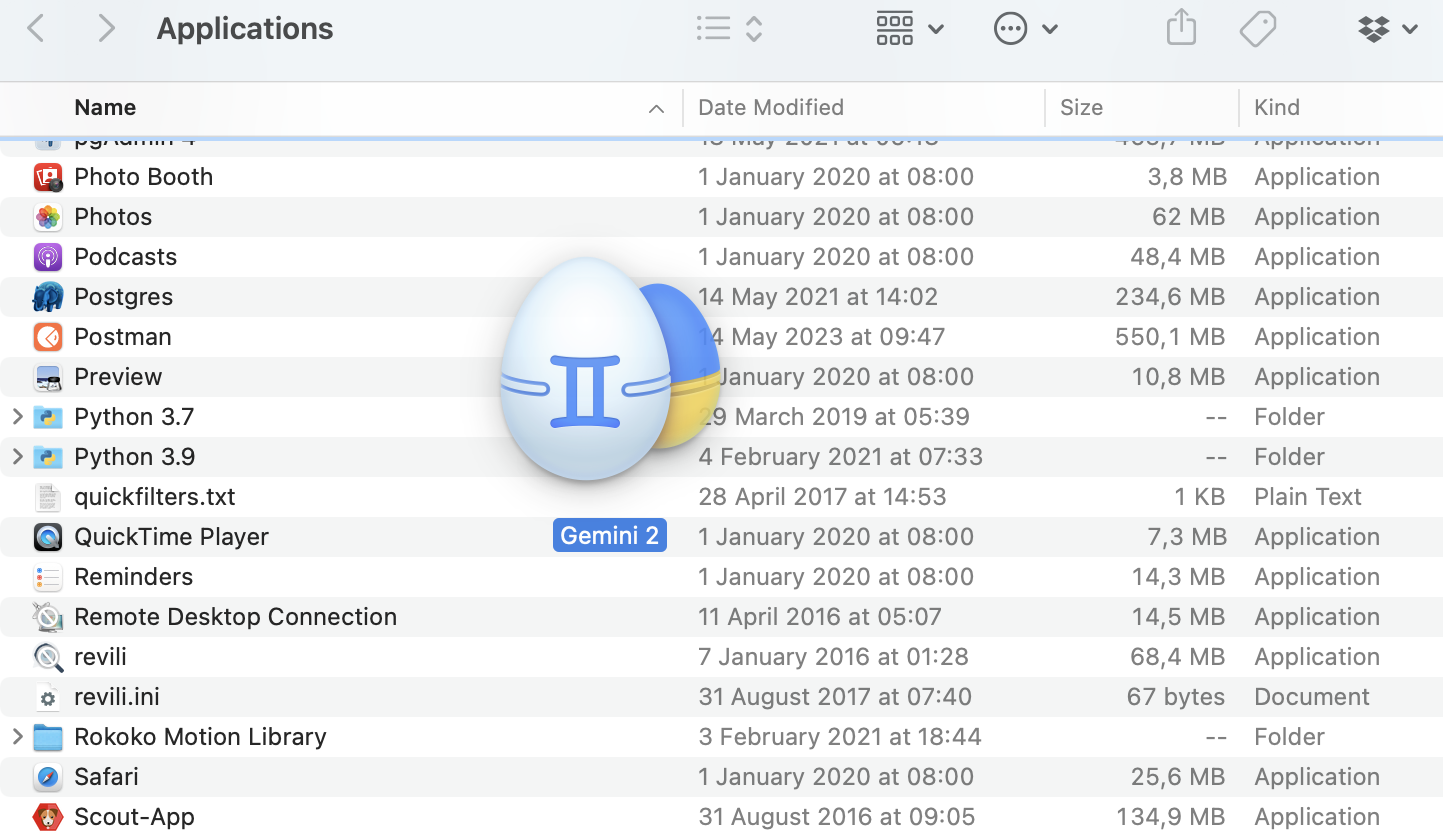Select the revili.ini file name

point(117,697)
